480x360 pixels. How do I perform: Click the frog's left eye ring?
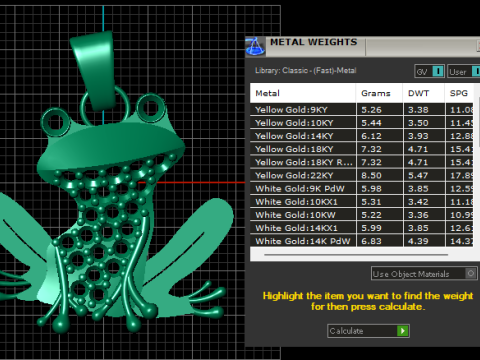55,122
